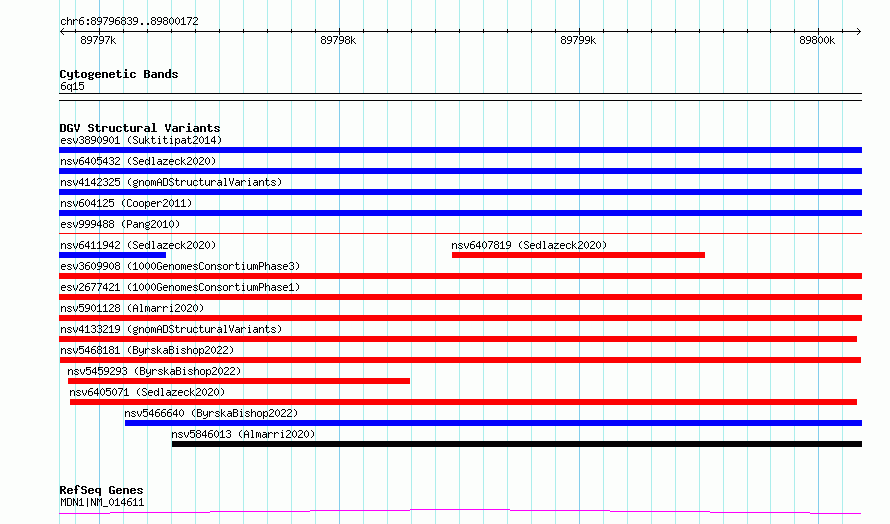Open nsv5901128 (Almarri2020) variant label
The width and height of the screenshot is (890, 524).
(132, 308)
